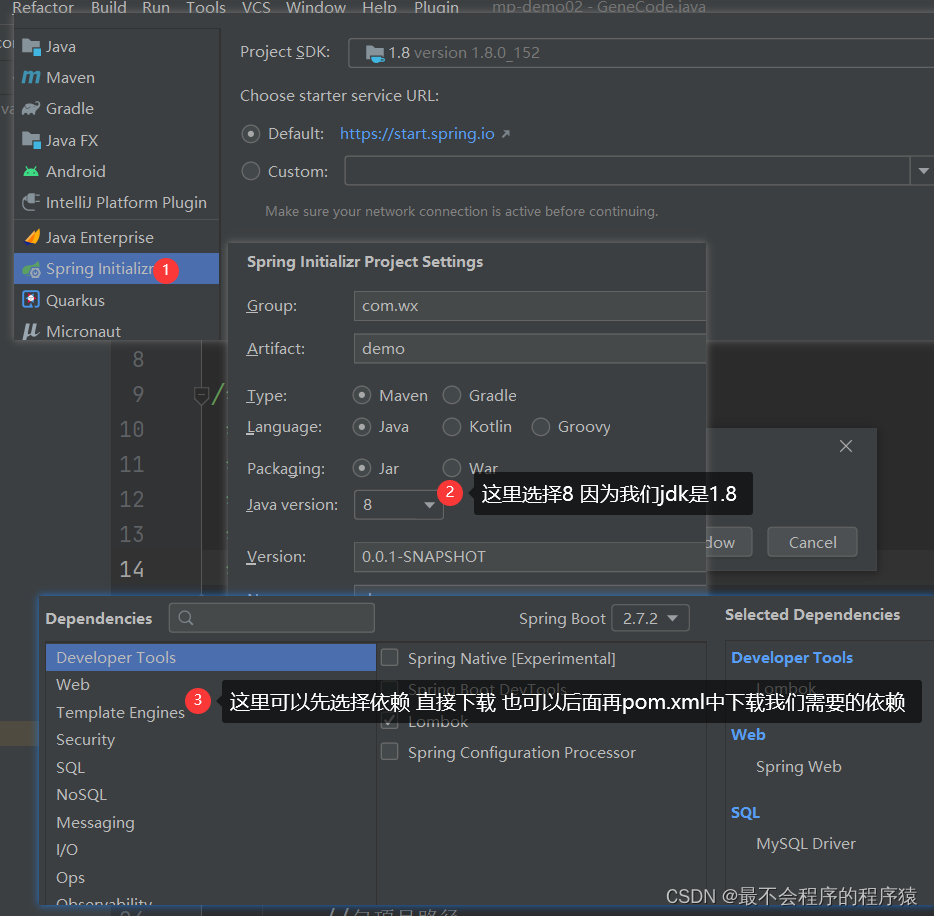The width and height of the screenshot is (934, 916).
Task: Select I/O dependency category
Action: click(x=67, y=850)
